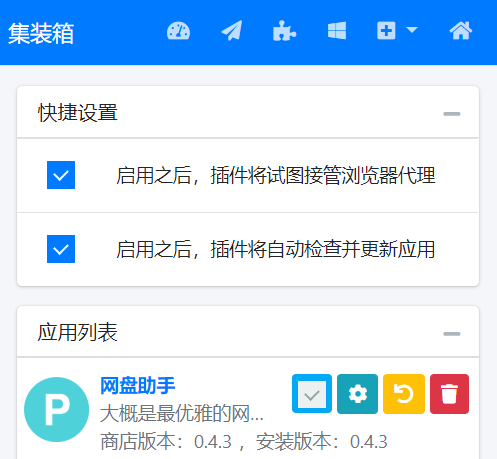Click the 集装箱 title in header

[41, 33]
